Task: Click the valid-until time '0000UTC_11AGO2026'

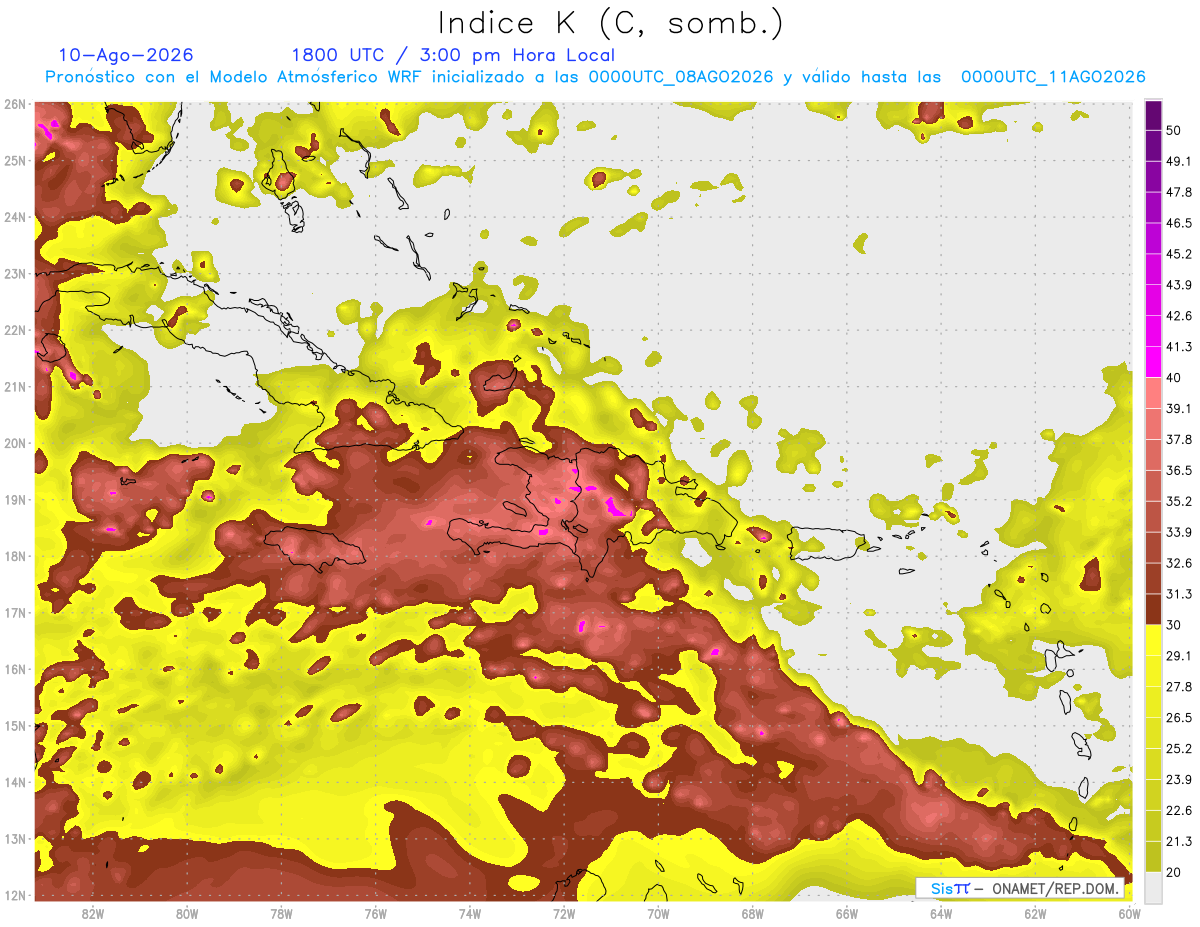Action: (x=1053, y=77)
